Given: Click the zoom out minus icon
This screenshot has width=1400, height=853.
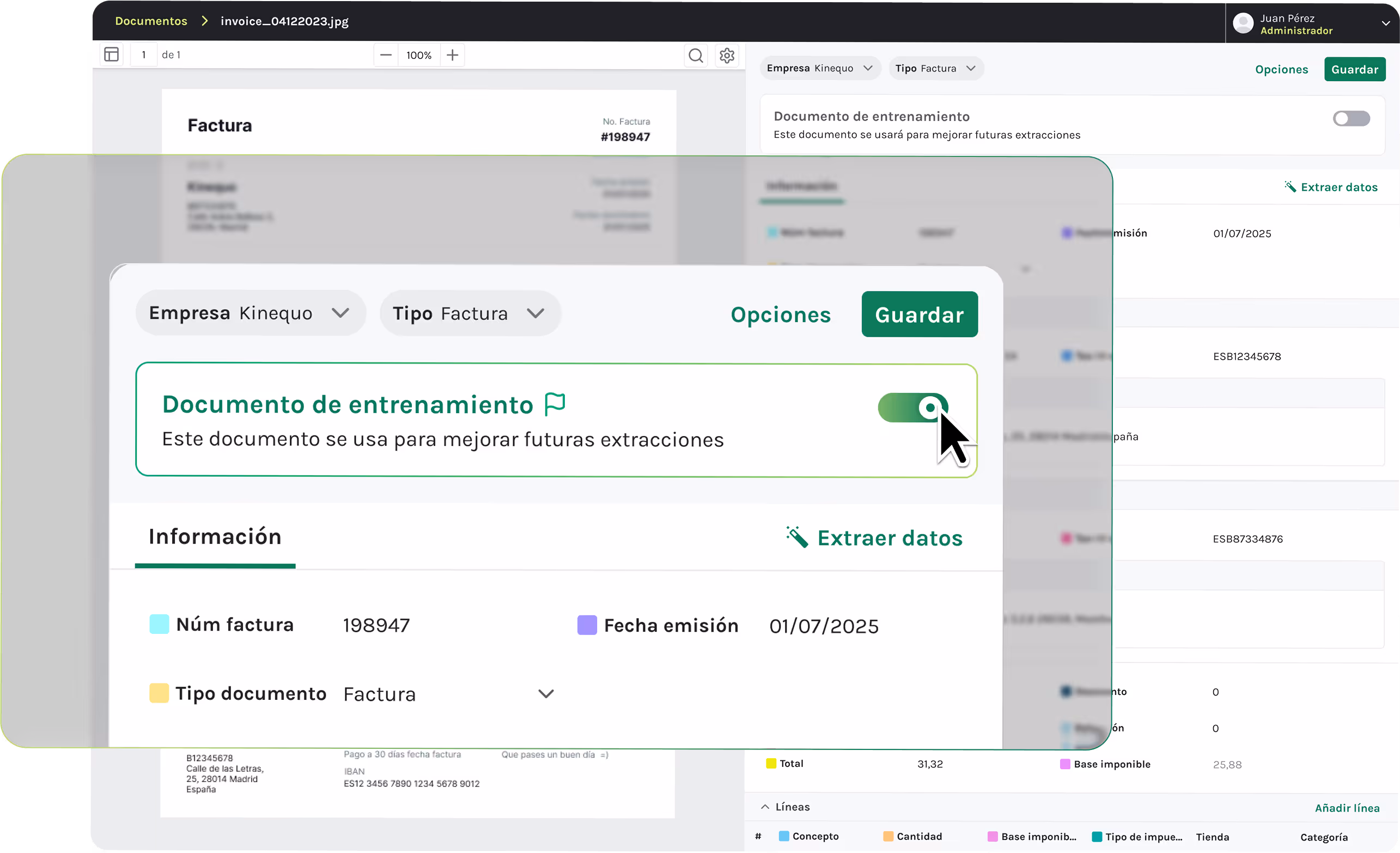Looking at the screenshot, I should pos(386,55).
